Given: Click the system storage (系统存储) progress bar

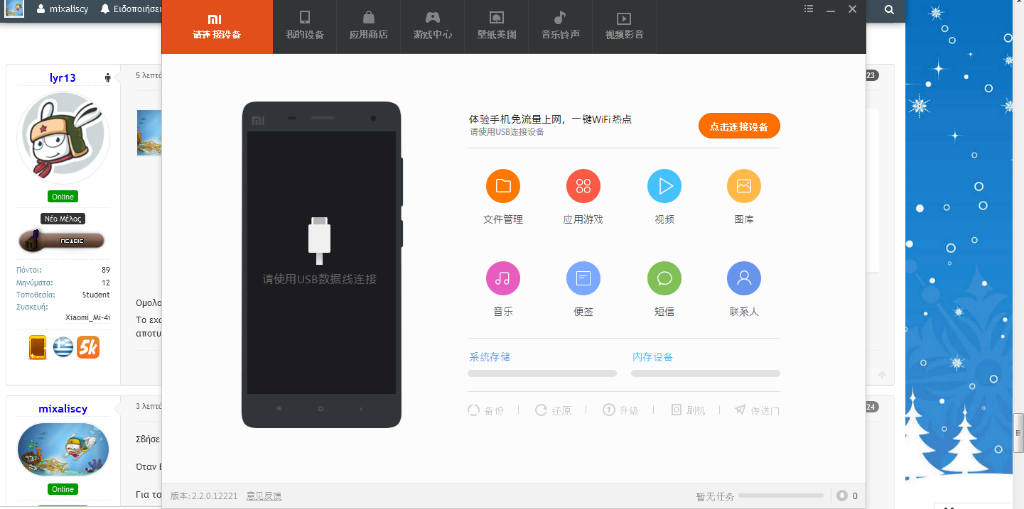Looking at the screenshot, I should (542, 373).
